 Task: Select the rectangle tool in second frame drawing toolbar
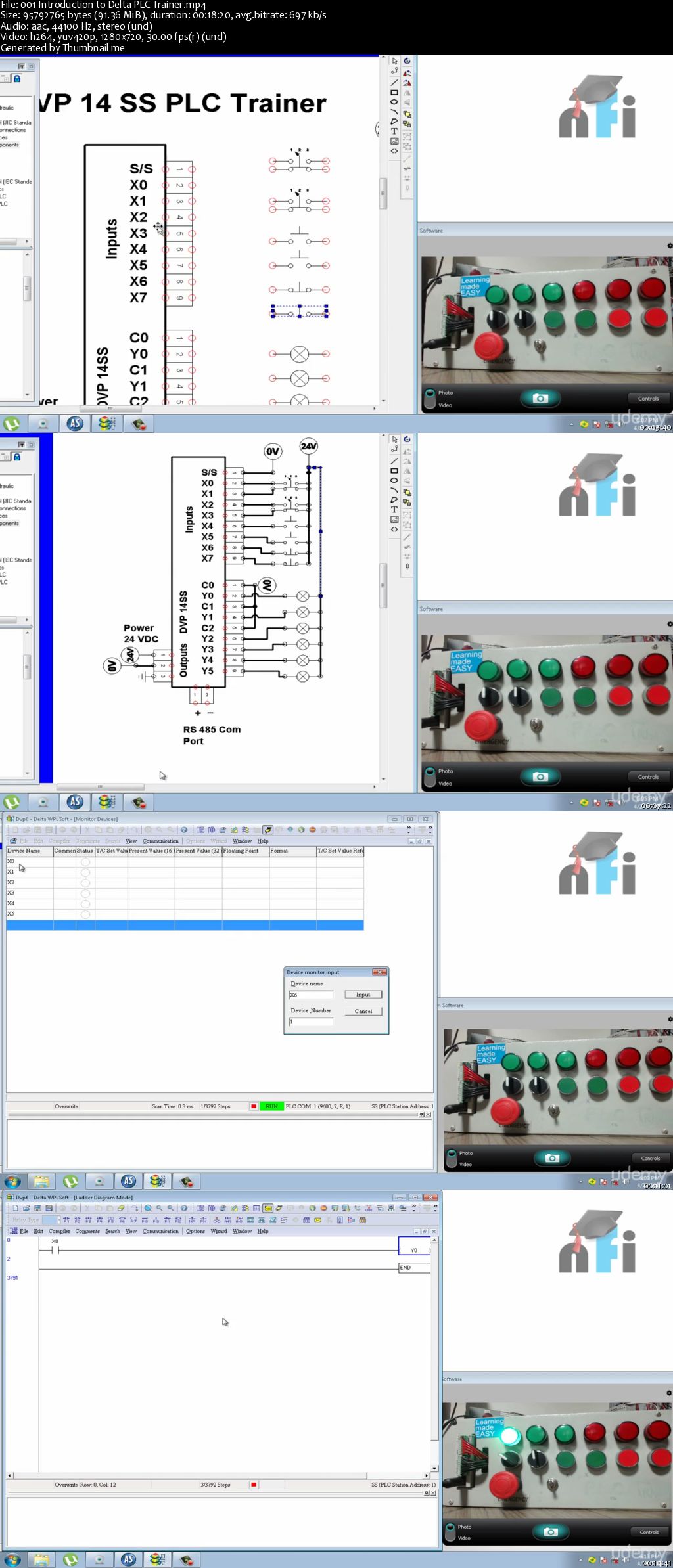(394, 471)
